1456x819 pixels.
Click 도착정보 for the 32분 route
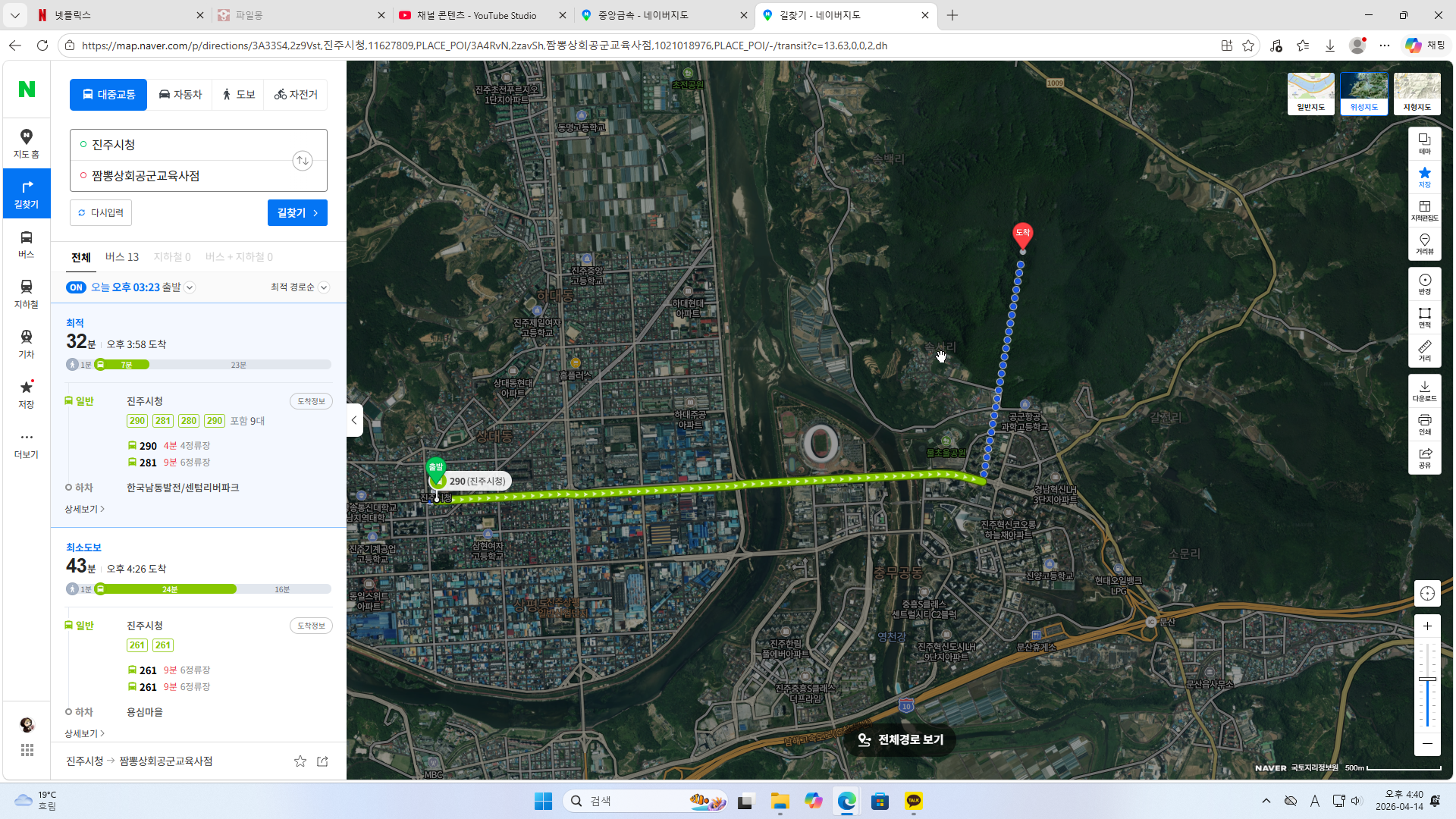[x=311, y=401]
